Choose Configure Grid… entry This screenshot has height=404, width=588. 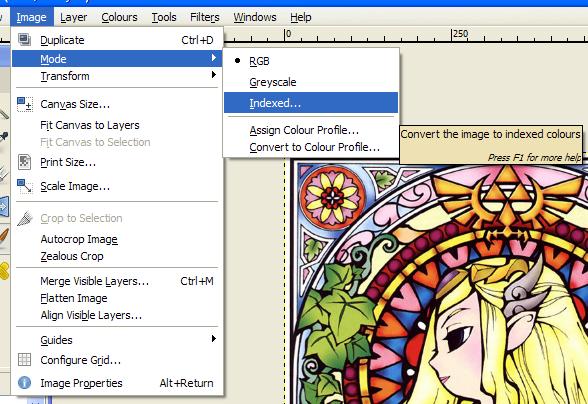(117, 360)
